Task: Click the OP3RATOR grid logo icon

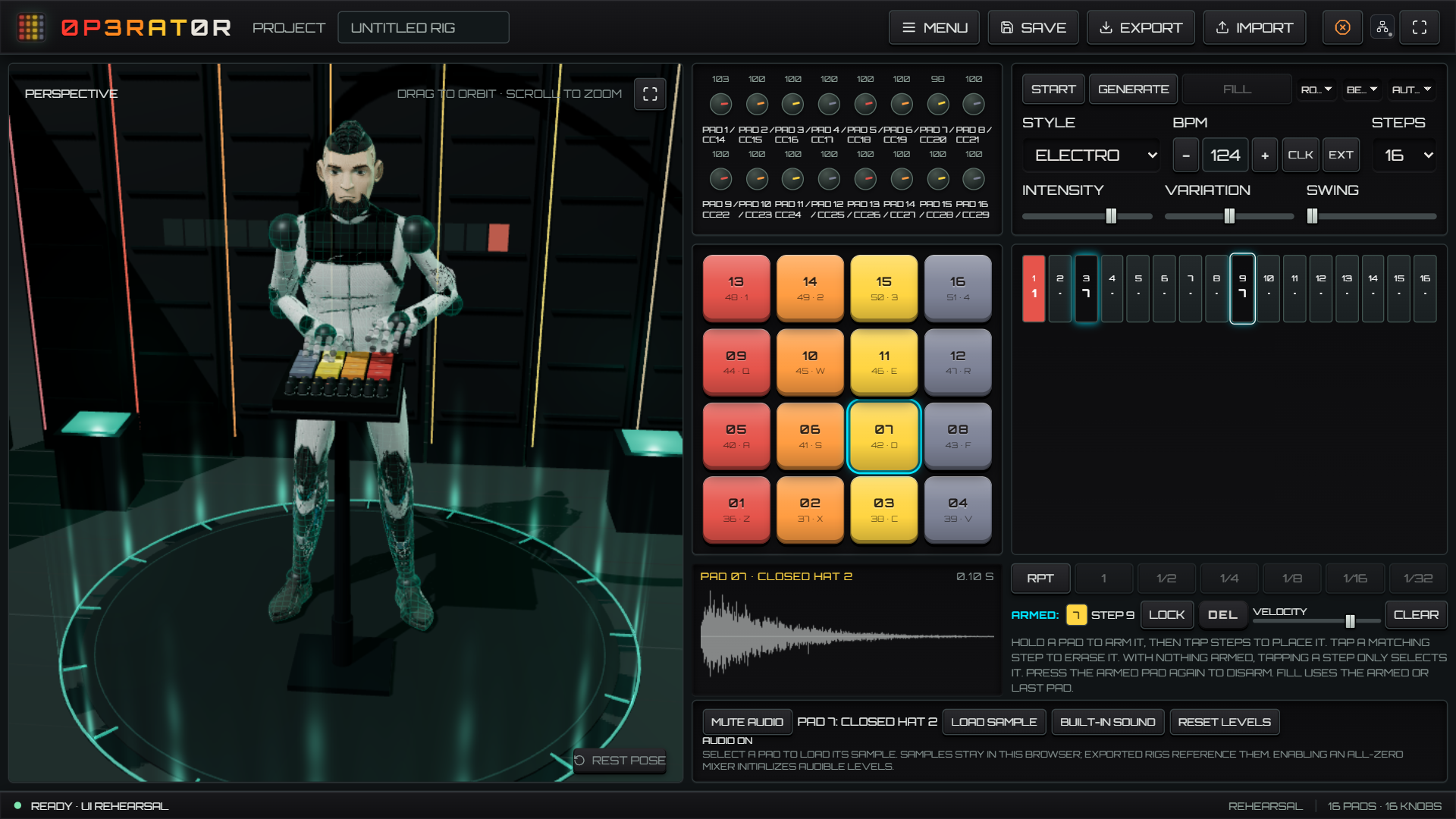Action: 31,27
